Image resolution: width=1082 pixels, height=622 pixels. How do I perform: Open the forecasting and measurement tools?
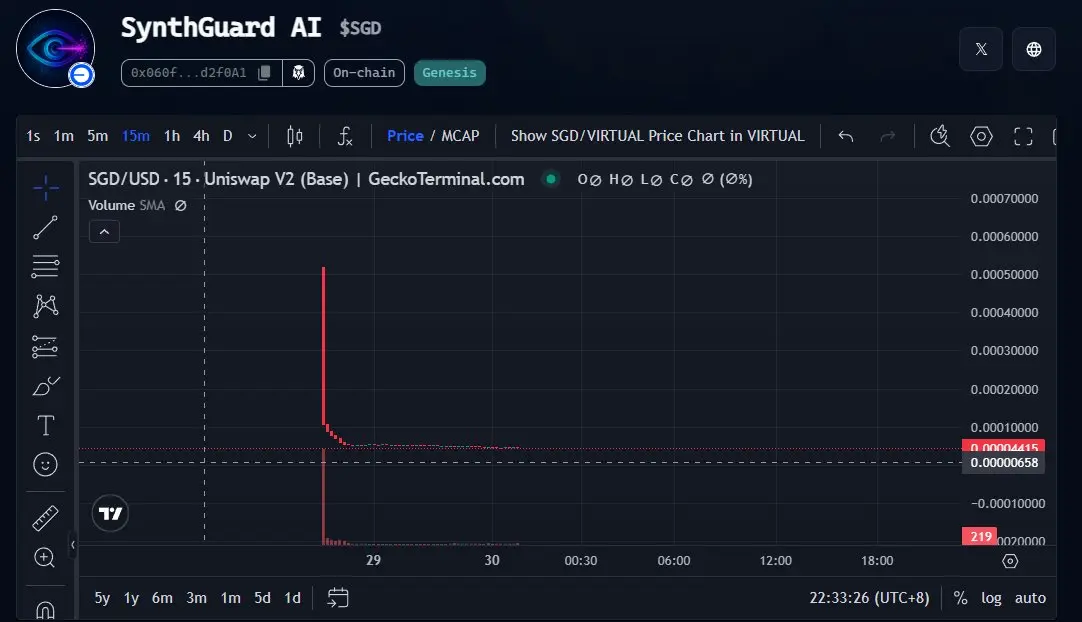pos(46,346)
